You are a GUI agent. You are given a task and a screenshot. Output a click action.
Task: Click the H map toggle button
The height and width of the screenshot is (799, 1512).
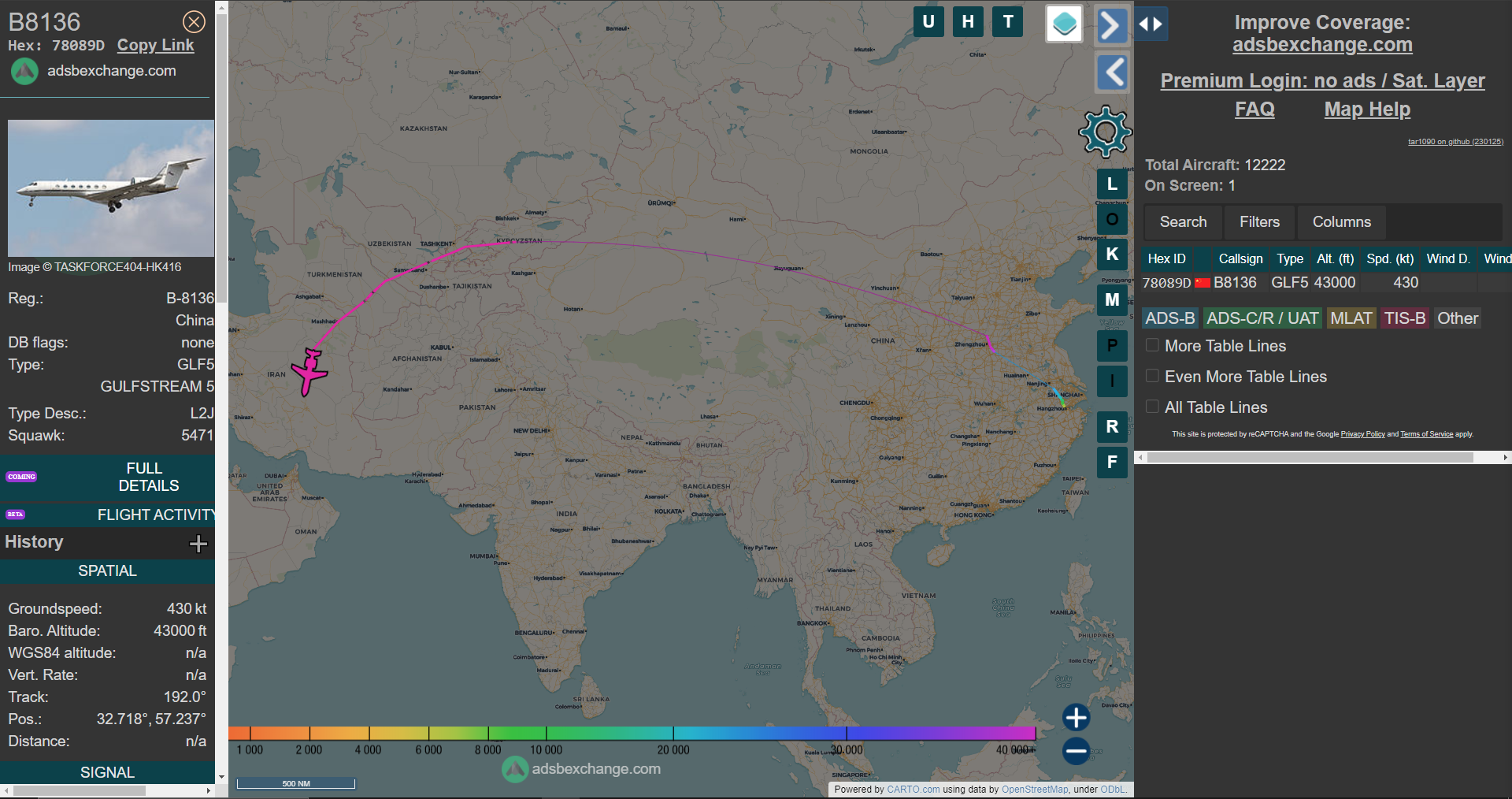point(968,22)
